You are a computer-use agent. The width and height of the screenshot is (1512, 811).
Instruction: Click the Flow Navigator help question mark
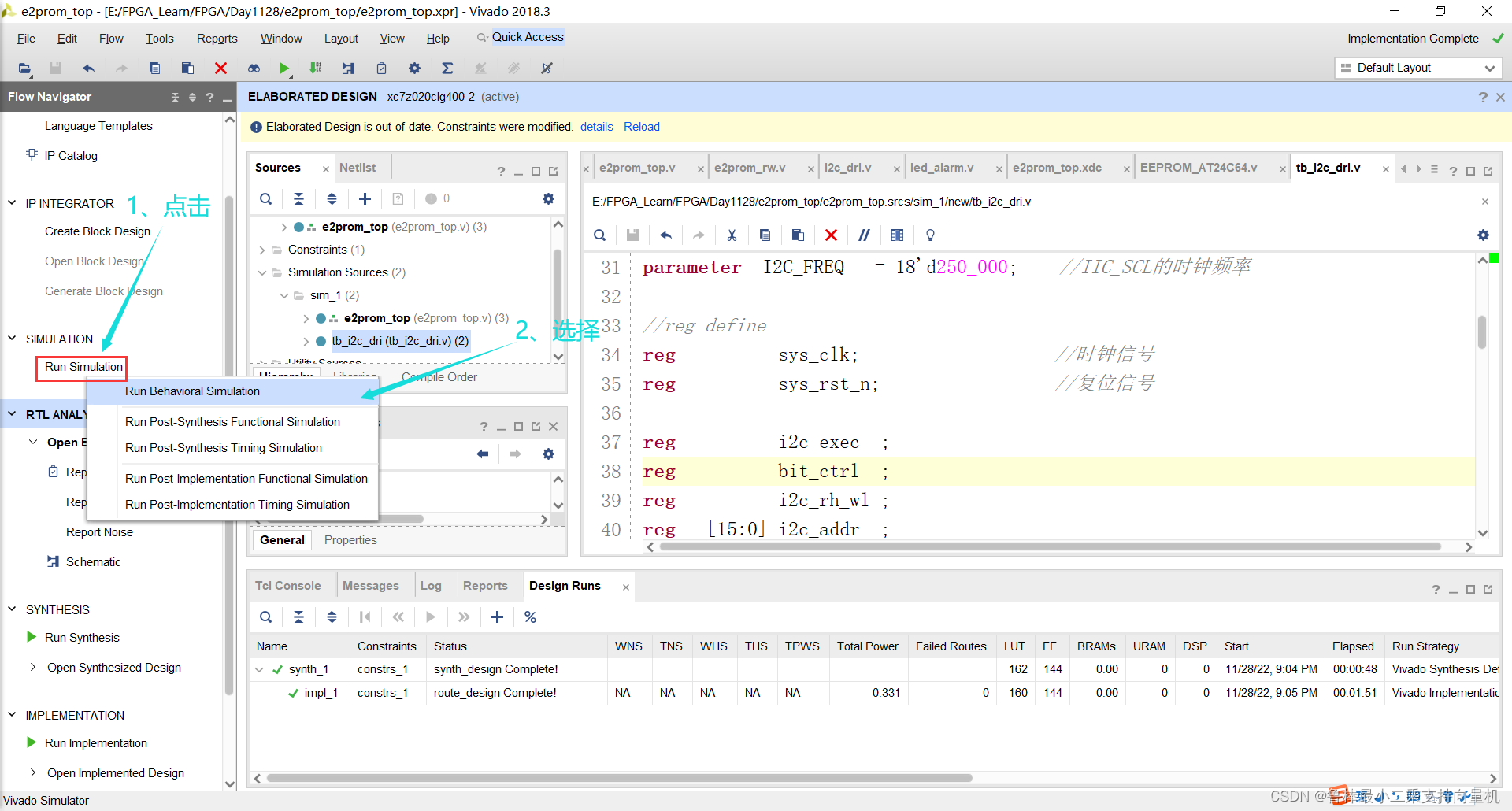point(209,97)
